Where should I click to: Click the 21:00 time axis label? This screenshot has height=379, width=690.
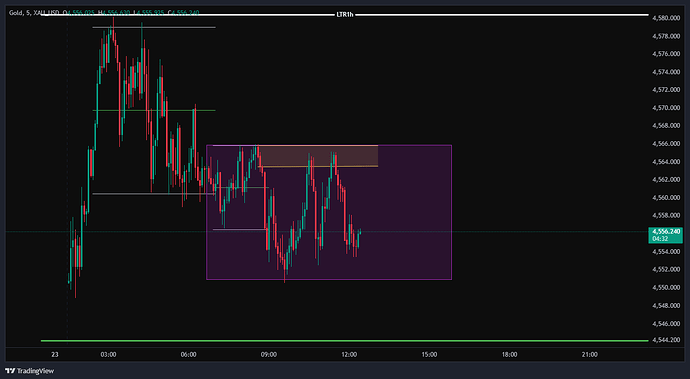[590, 354]
